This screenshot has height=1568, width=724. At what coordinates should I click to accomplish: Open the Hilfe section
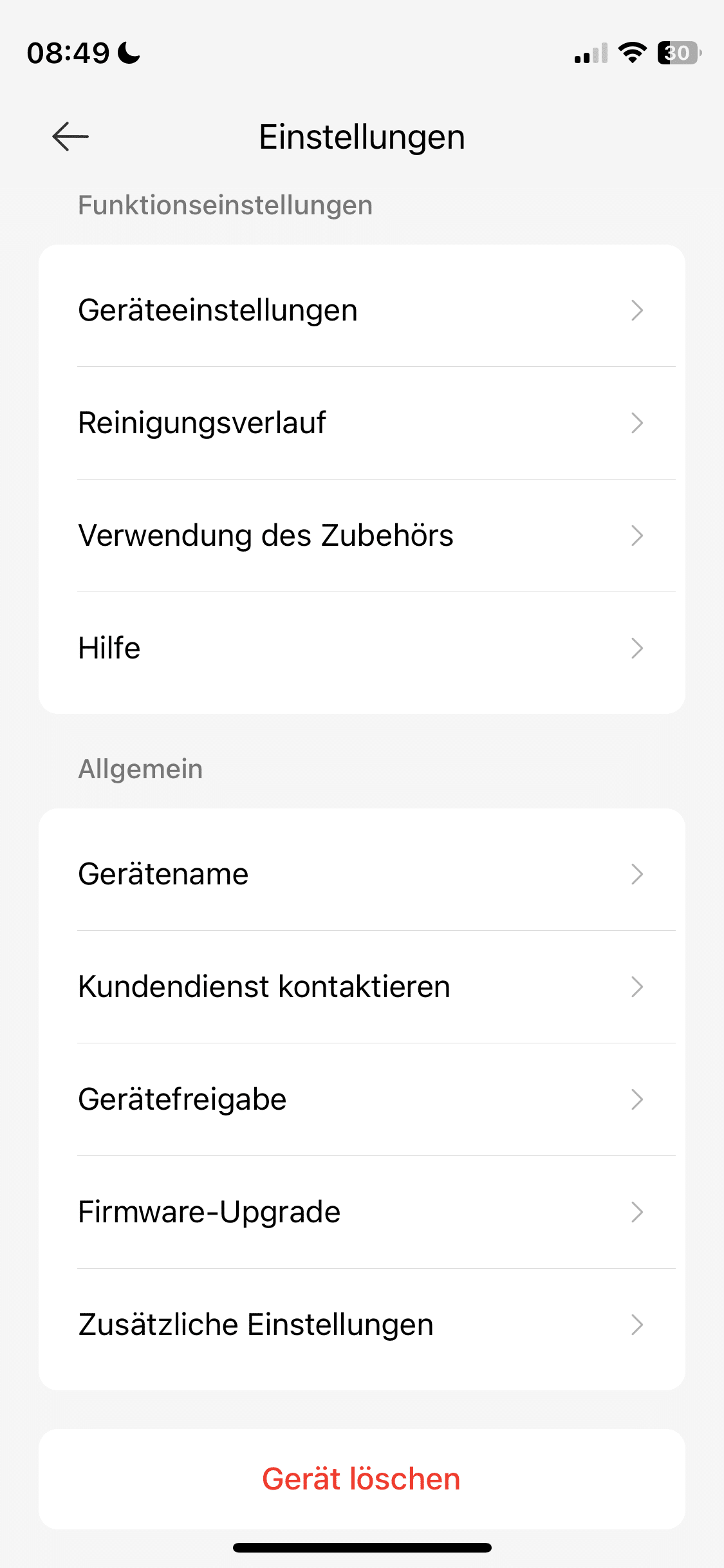[109, 648]
